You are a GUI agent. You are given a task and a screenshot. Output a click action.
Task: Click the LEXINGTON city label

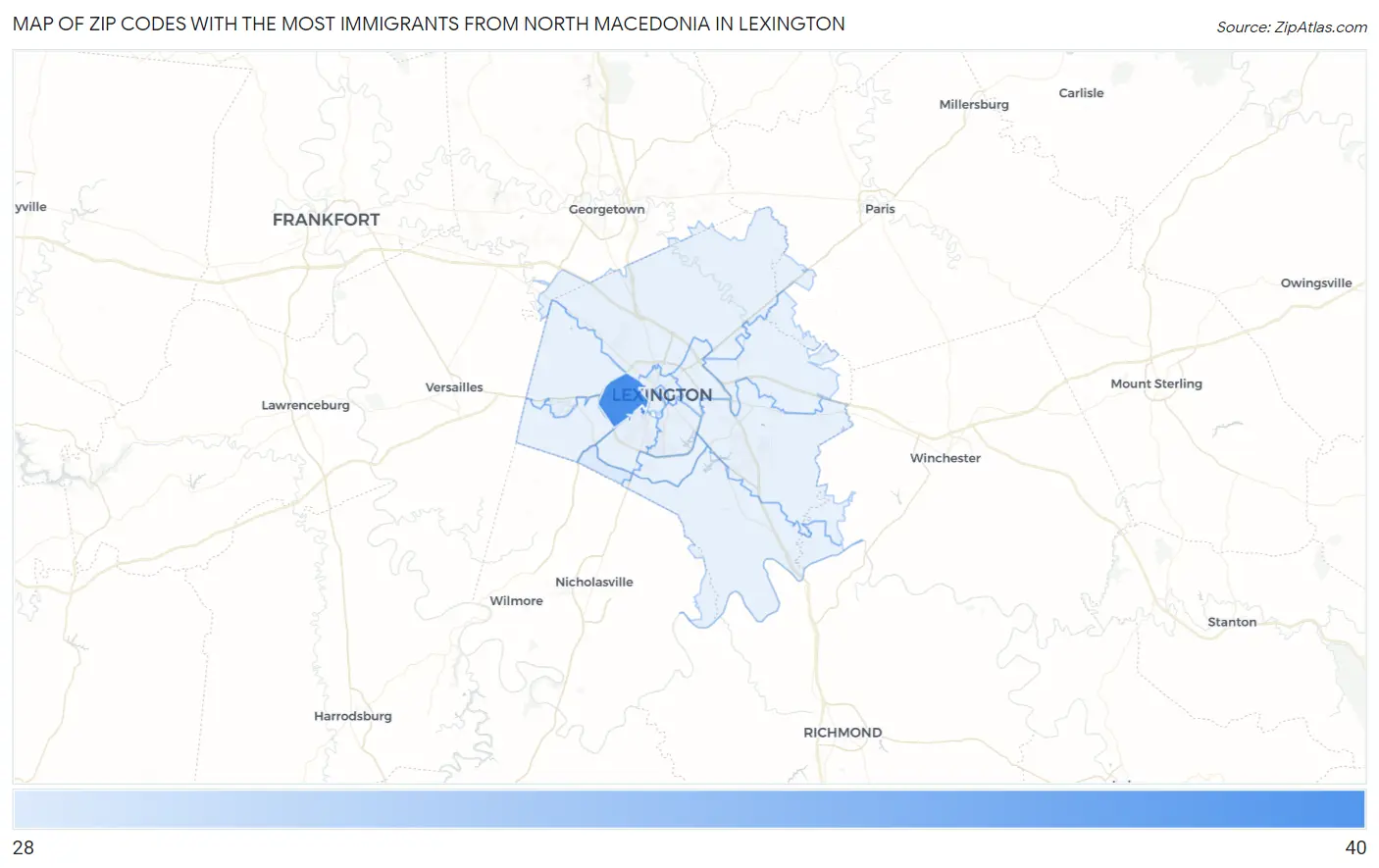(x=662, y=395)
